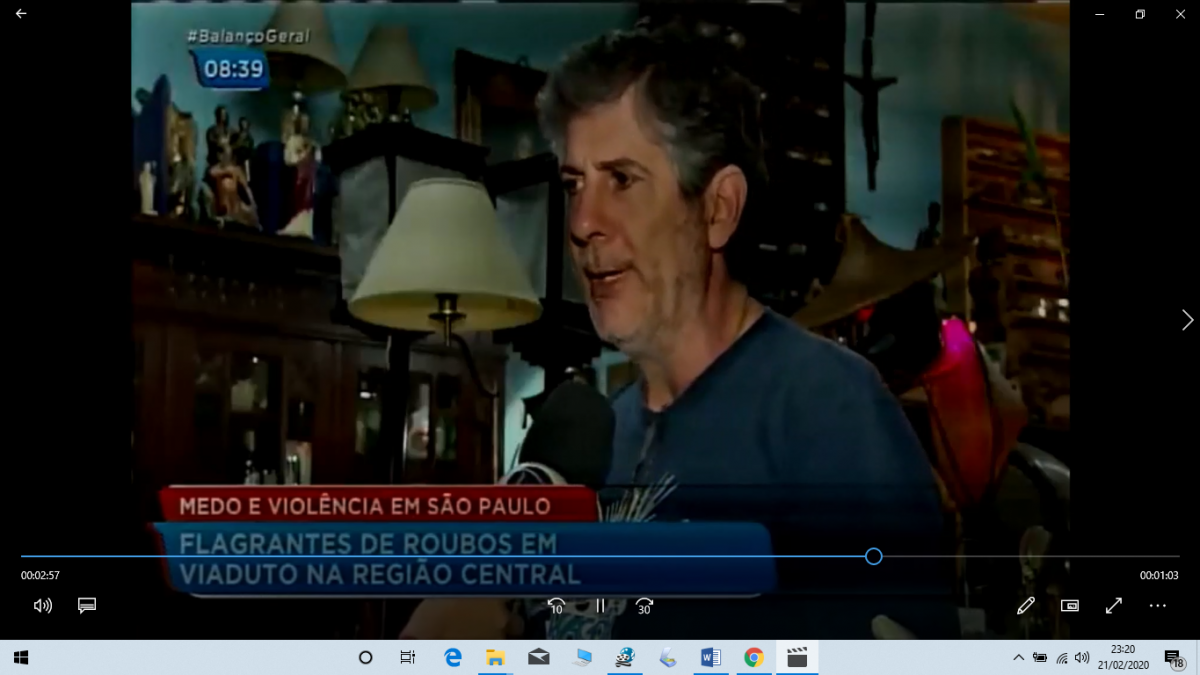Pause the video playback
Screen dimensions: 1200x675
601,605
